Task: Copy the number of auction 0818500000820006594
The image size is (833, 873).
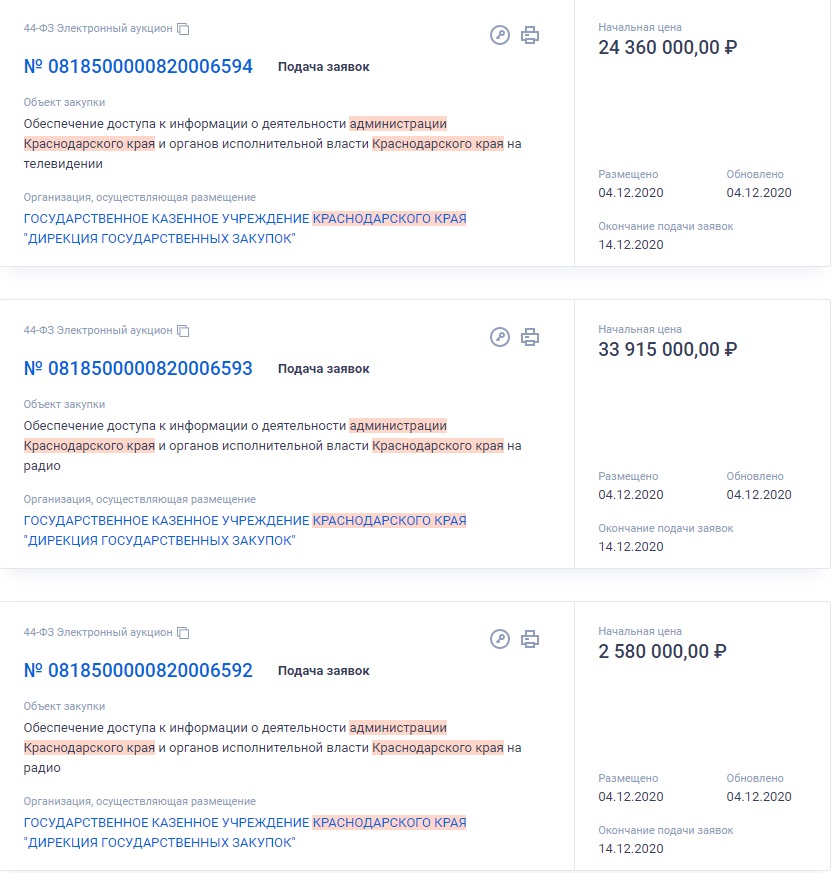Action: [183, 29]
